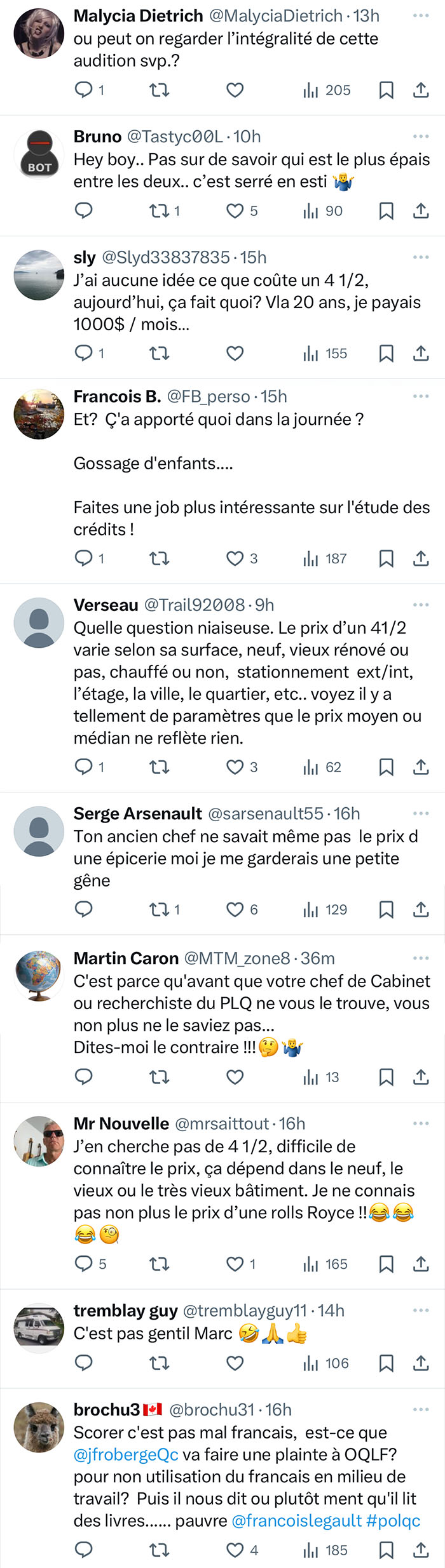The height and width of the screenshot is (1568, 445).
Task: Like sly's tweet about the 4 1/2
Action: [235, 353]
